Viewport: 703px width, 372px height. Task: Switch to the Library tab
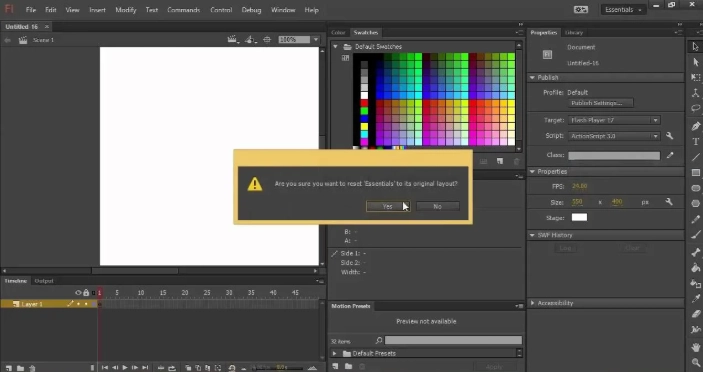(x=573, y=32)
